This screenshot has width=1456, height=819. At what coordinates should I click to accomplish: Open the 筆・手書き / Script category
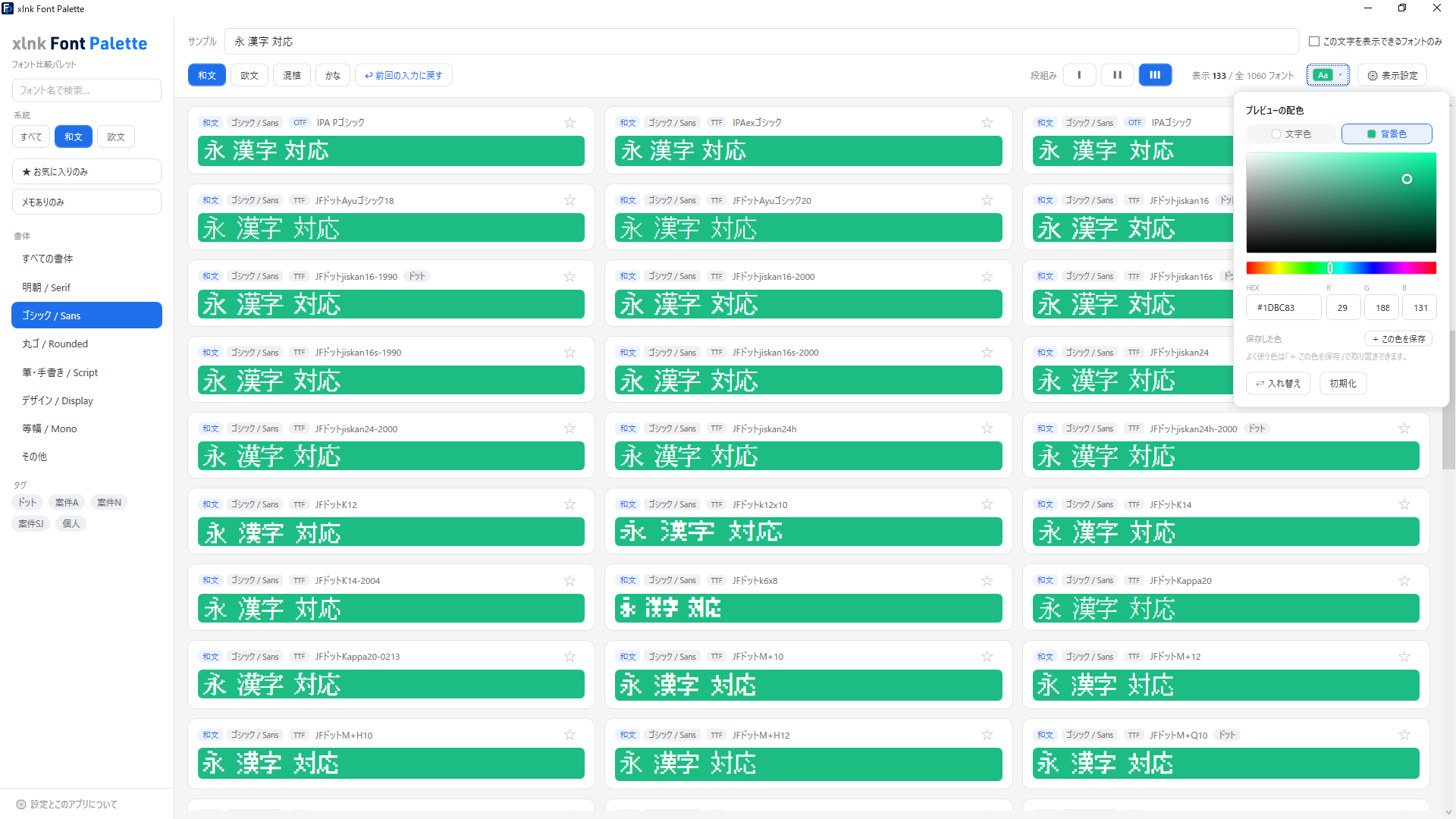(86, 372)
